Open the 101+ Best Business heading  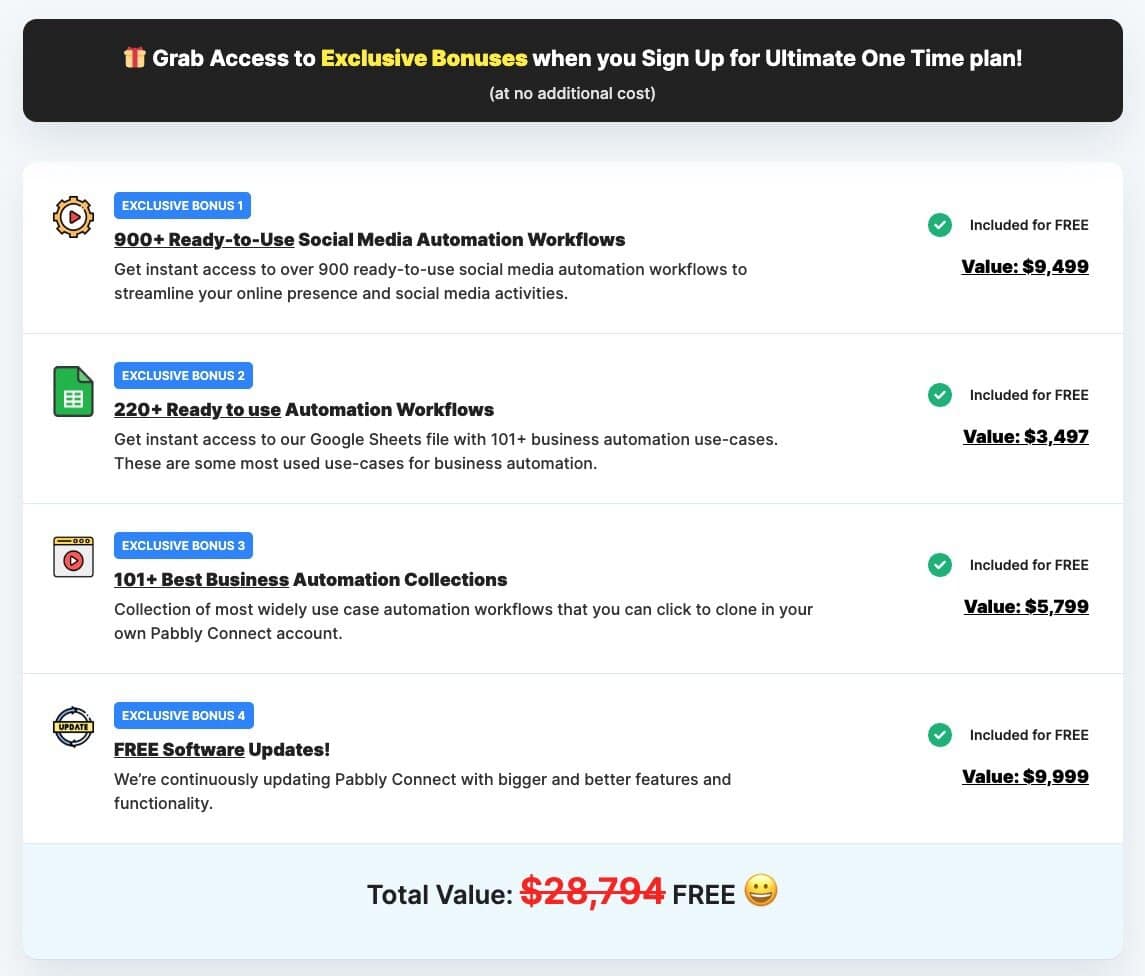(x=310, y=580)
